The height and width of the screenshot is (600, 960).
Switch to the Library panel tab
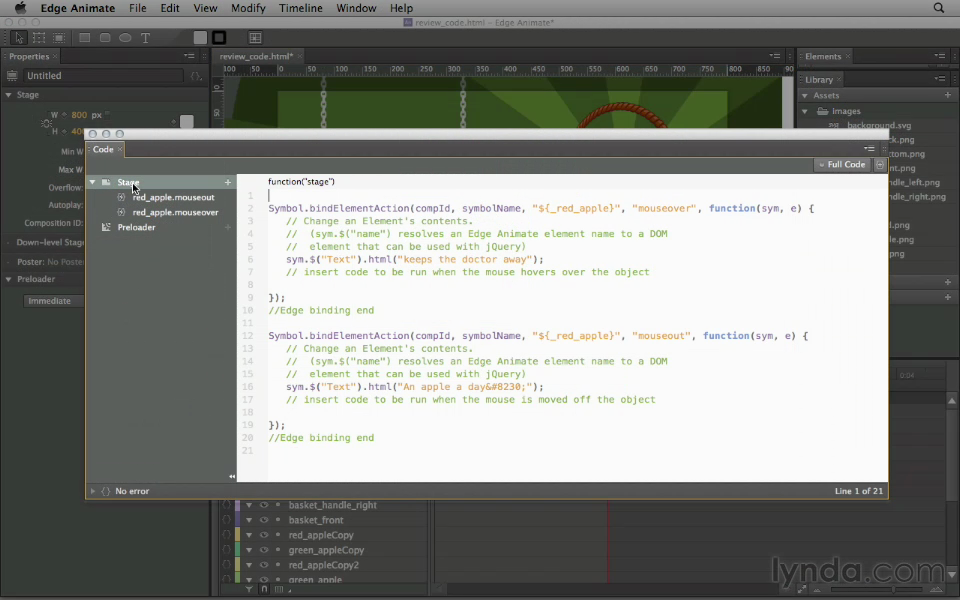tap(819, 80)
